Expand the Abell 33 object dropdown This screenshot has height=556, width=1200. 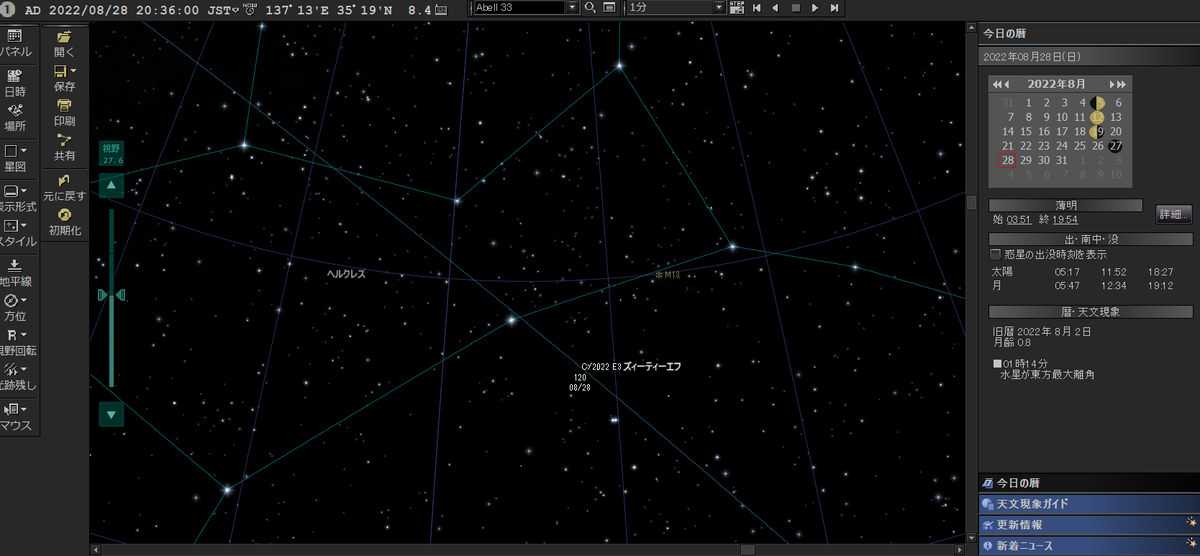572,7
